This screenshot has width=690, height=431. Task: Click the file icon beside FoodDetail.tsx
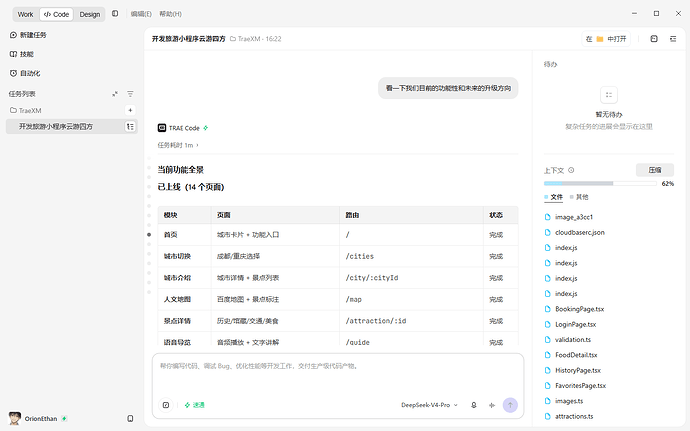548,355
